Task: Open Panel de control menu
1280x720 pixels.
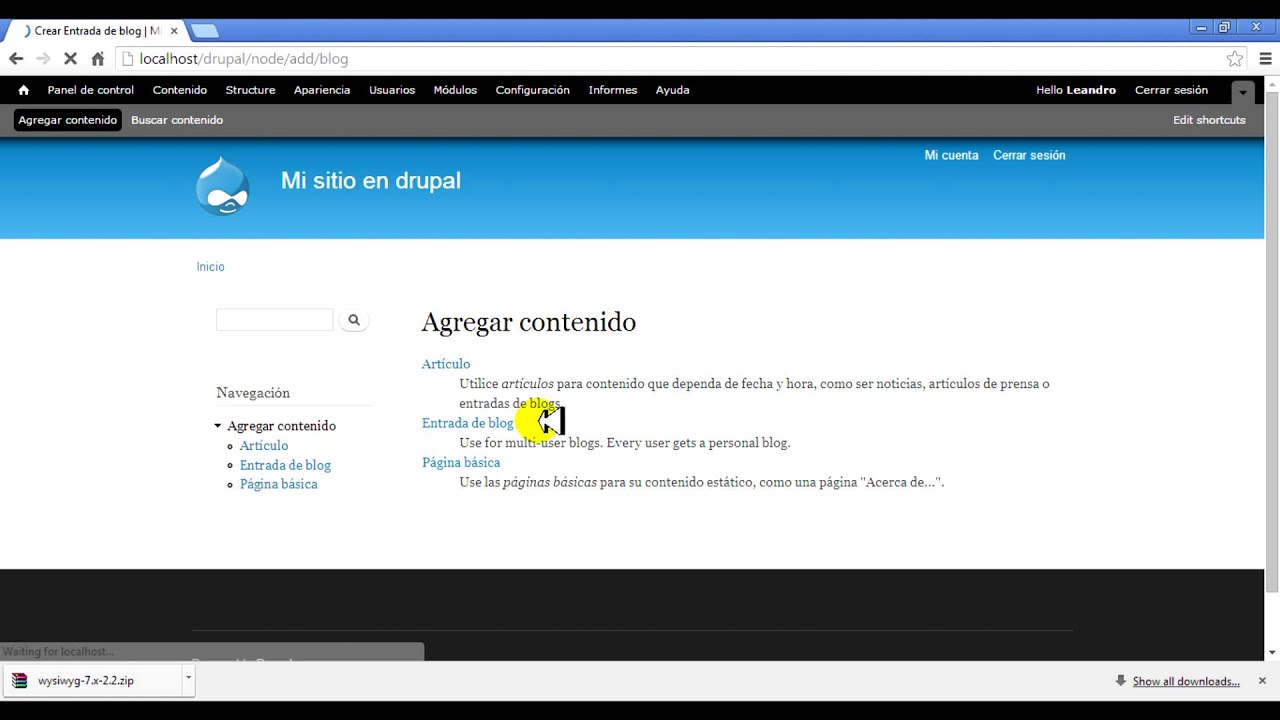Action: [x=90, y=90]
